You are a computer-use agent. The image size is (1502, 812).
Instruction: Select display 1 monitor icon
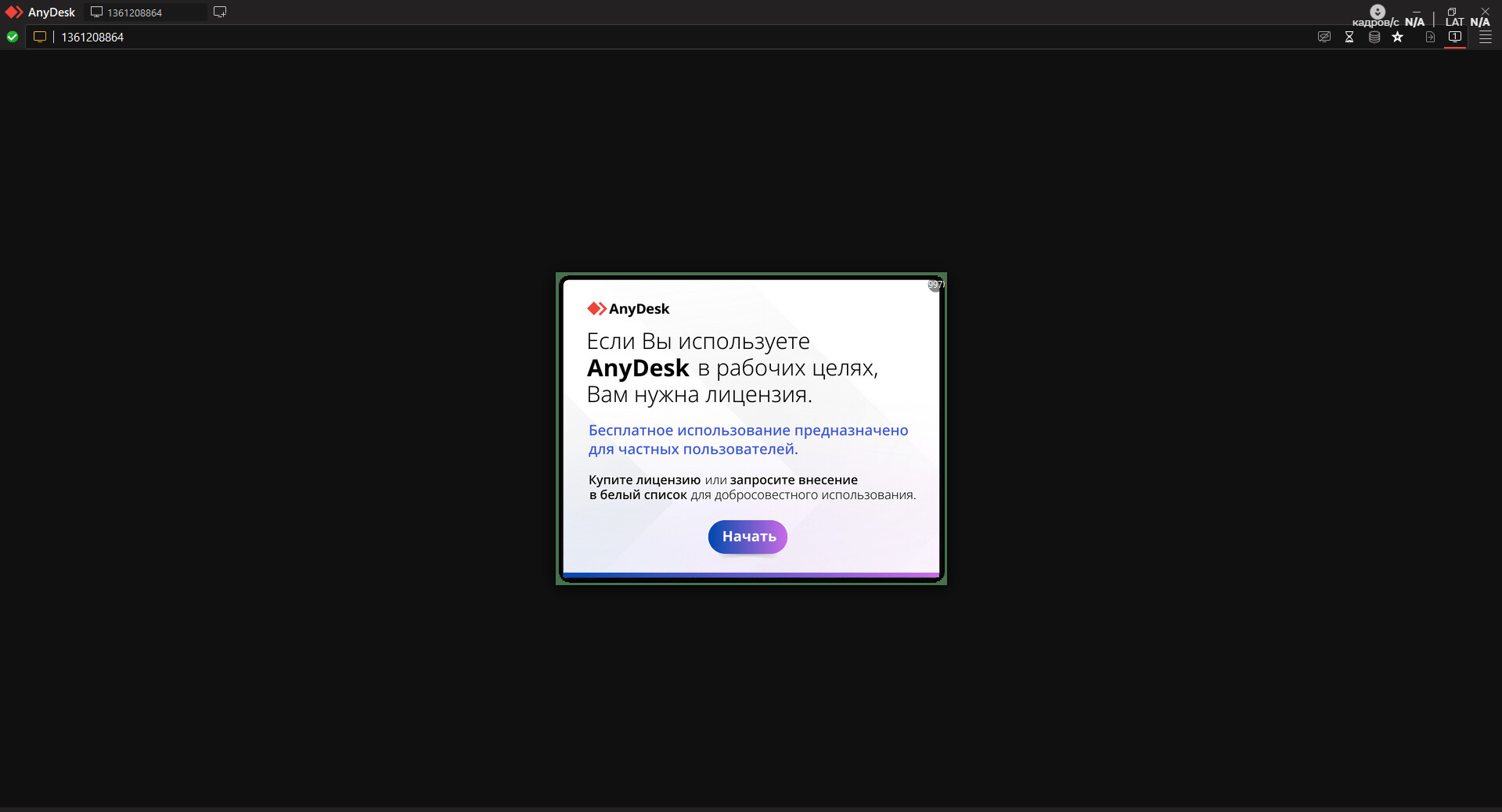[1455, 37]
